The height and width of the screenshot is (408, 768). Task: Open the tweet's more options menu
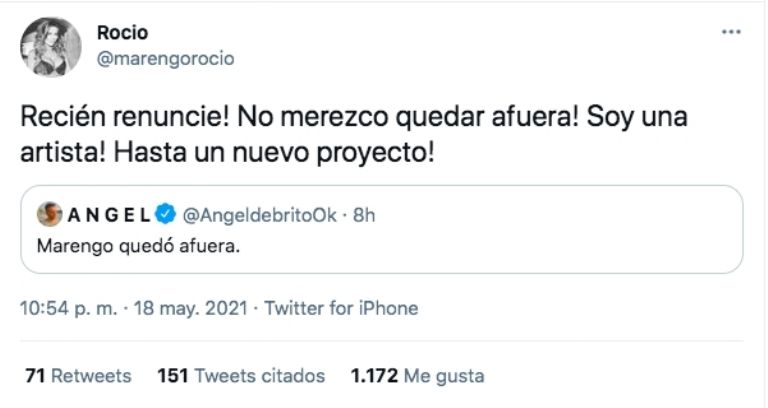[731, 32]
